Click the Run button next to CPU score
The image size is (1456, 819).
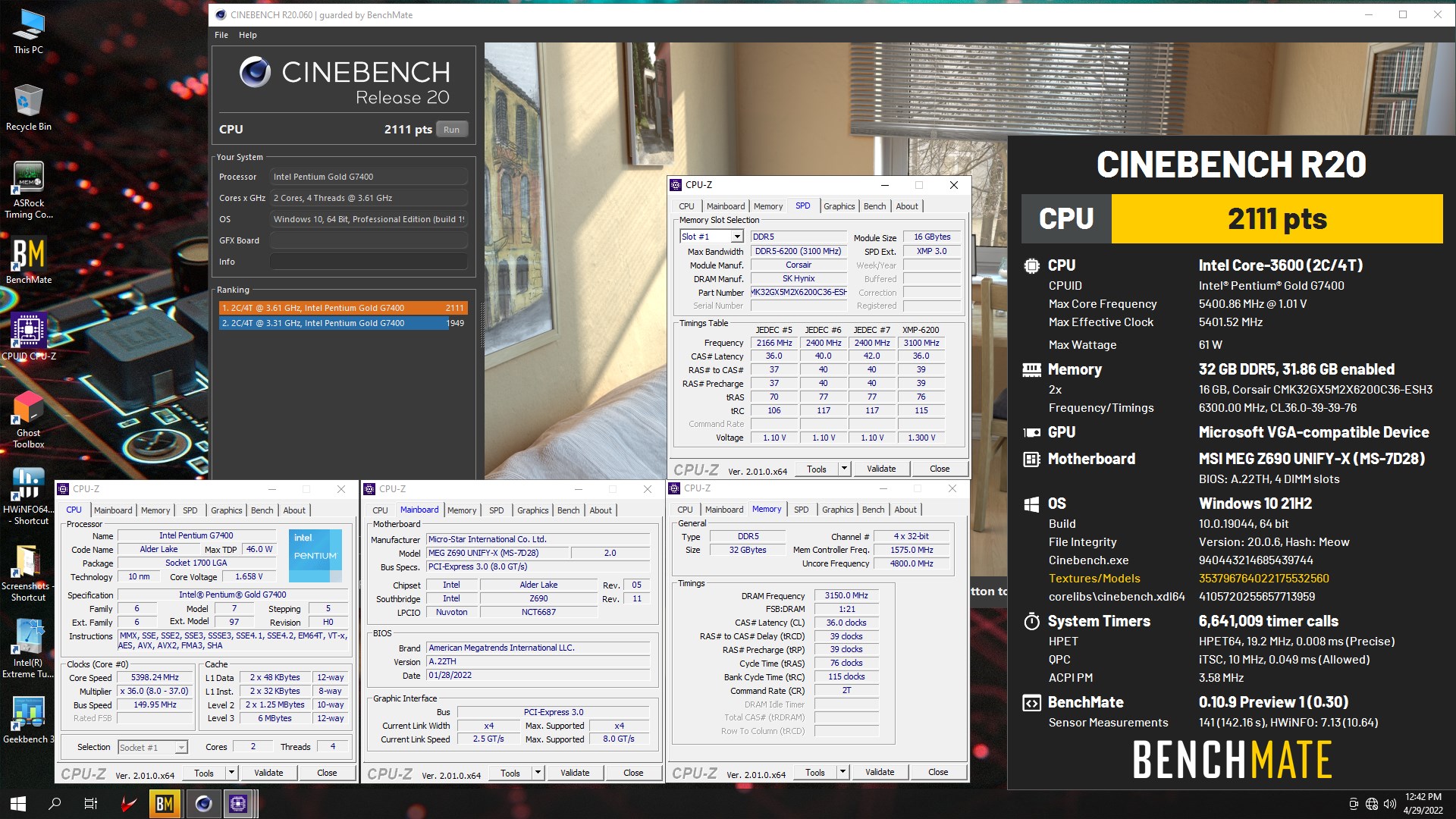pyautogui.click(x=452, y=130)
